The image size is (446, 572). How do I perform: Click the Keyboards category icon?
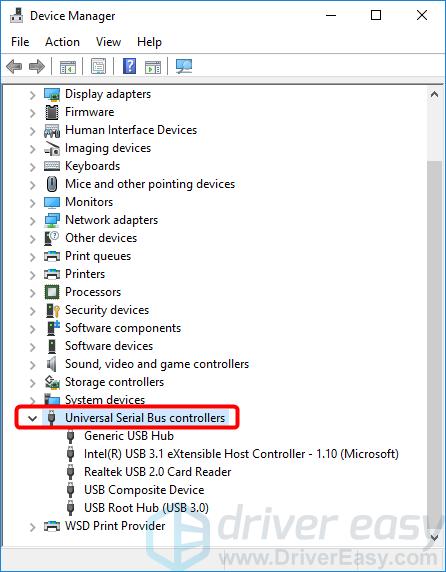[52, 166]
